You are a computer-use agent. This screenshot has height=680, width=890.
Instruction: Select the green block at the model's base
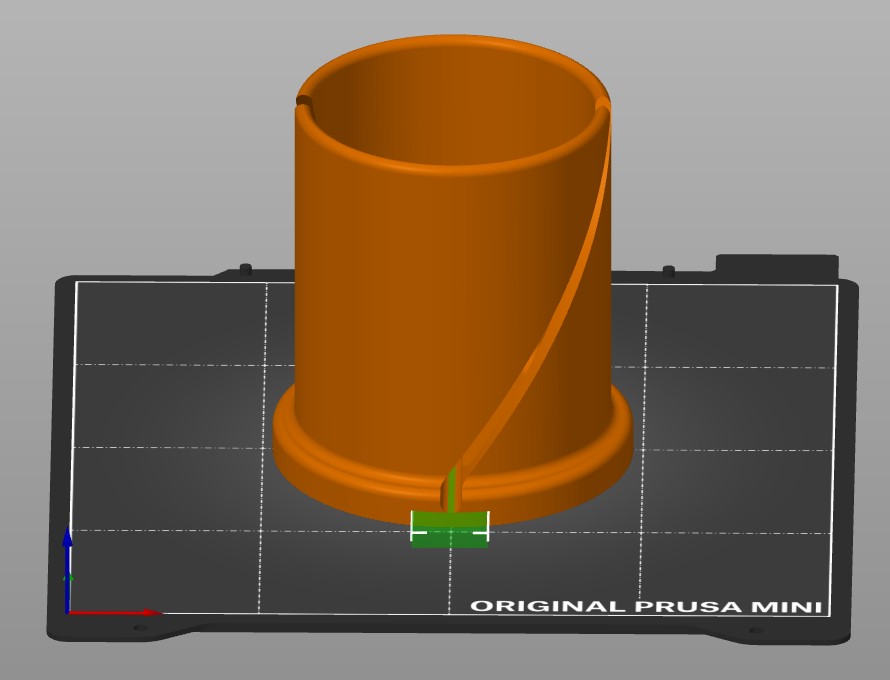tap(450, 529)
